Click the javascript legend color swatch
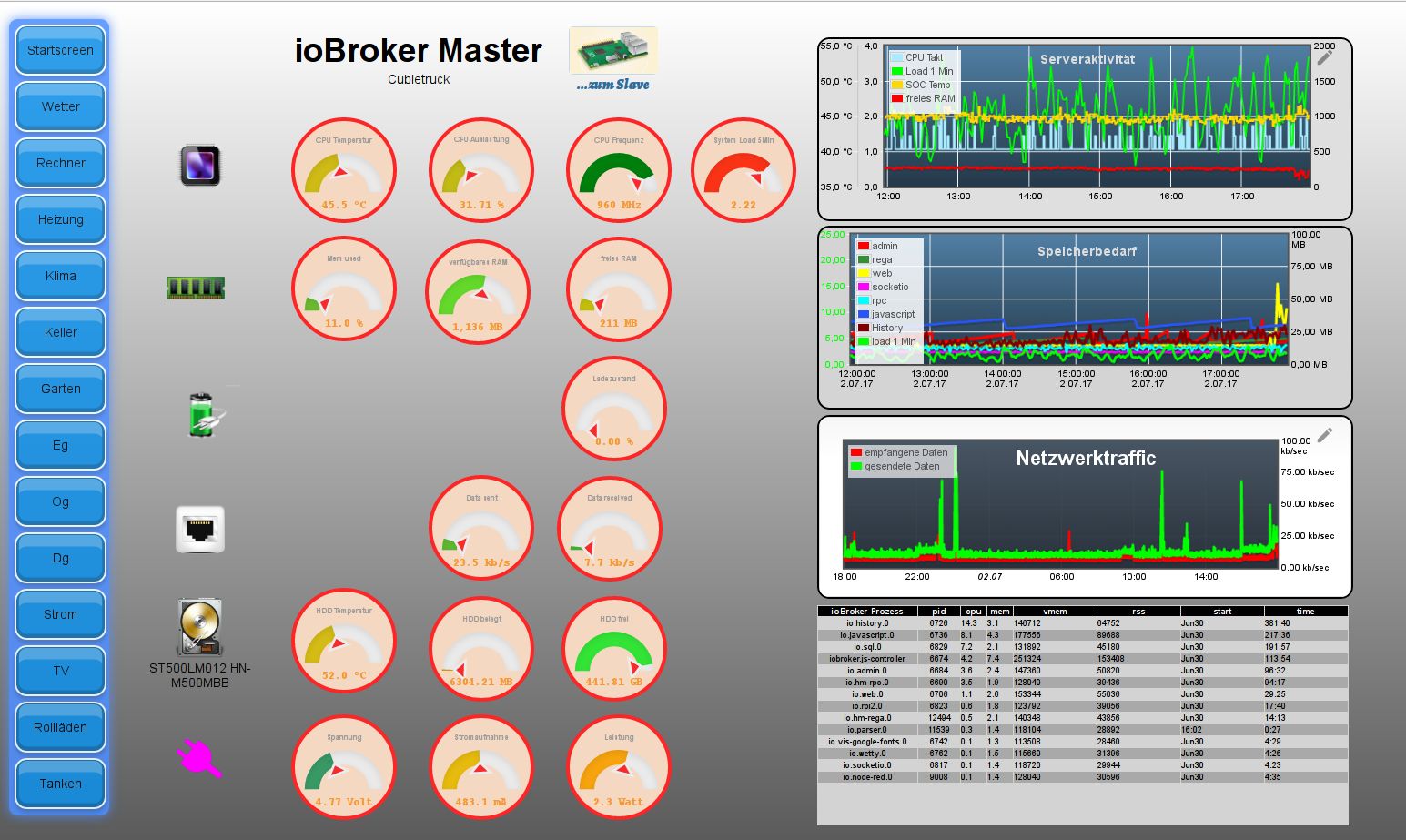This screenshot has height=840, width=1406. tap(864, 314)
